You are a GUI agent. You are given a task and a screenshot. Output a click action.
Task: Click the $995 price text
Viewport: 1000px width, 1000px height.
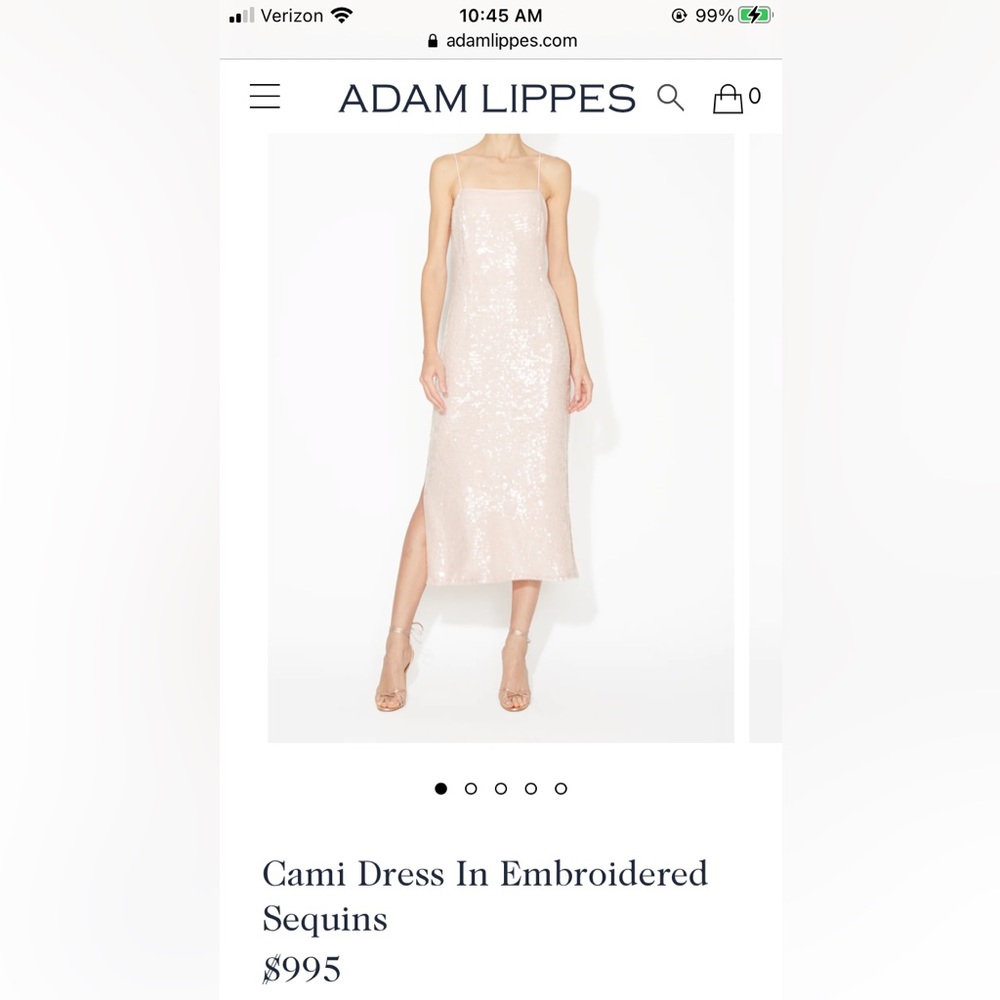pos(302,967)
